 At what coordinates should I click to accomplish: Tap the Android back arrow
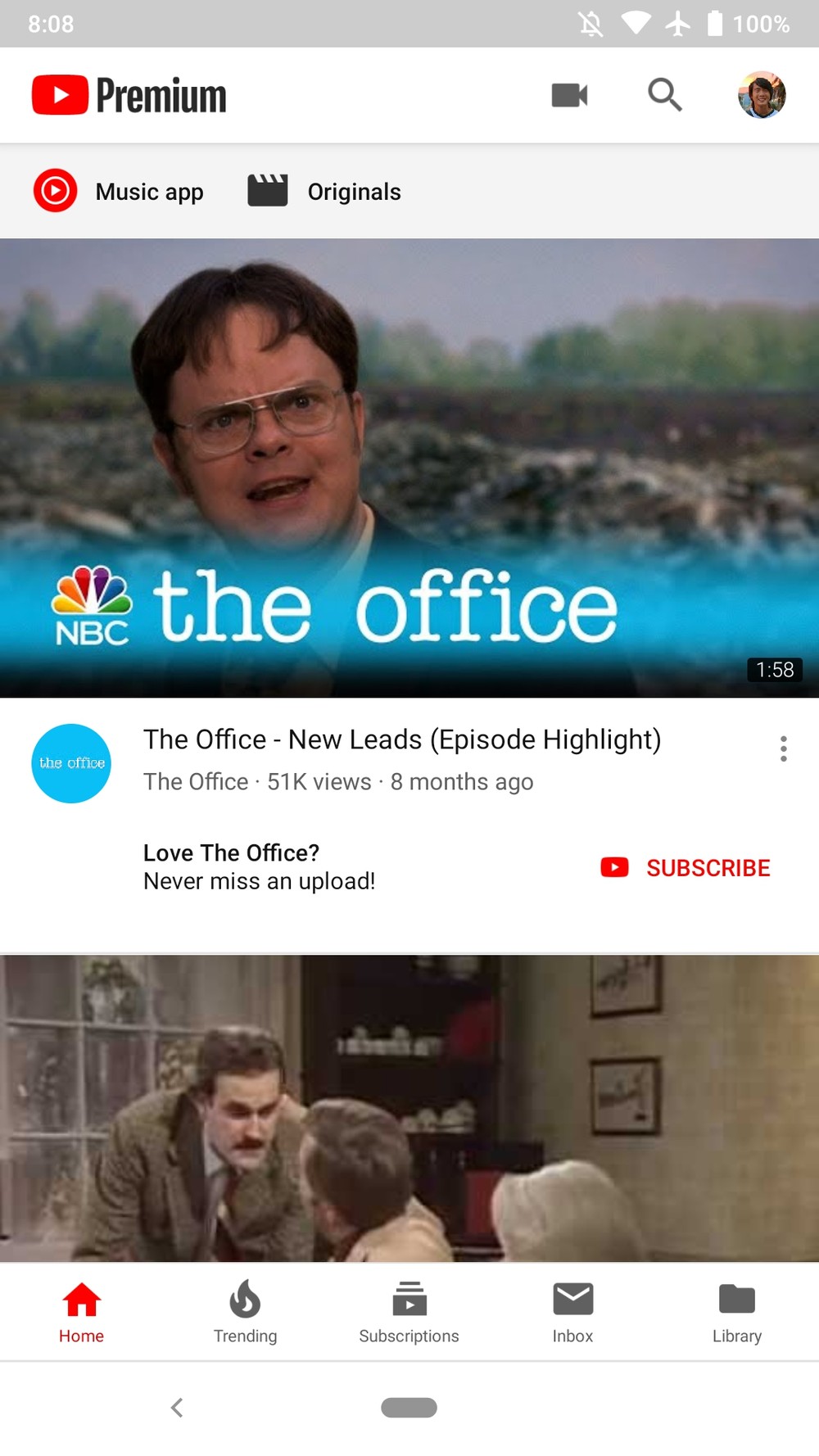pyautogui.click(x=177, y=1408)
